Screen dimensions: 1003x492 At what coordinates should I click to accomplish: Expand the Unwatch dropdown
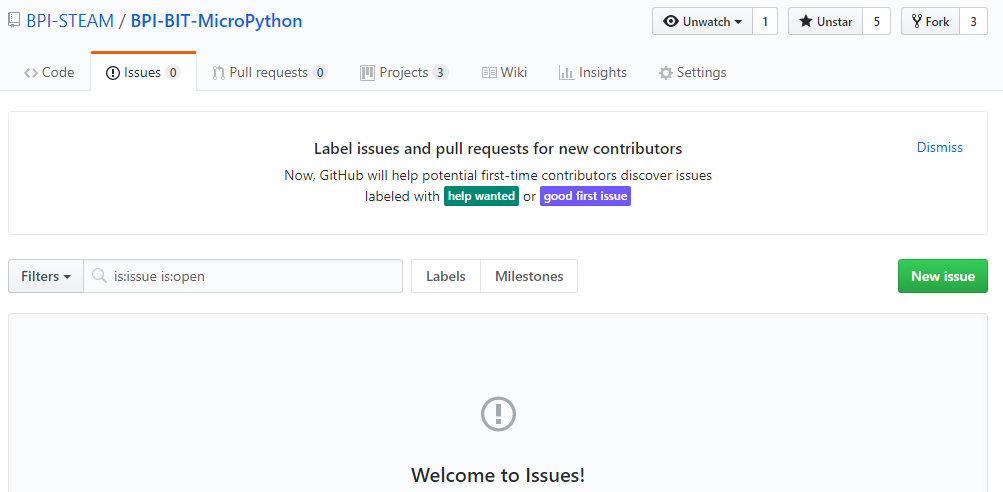pos(702,21)
